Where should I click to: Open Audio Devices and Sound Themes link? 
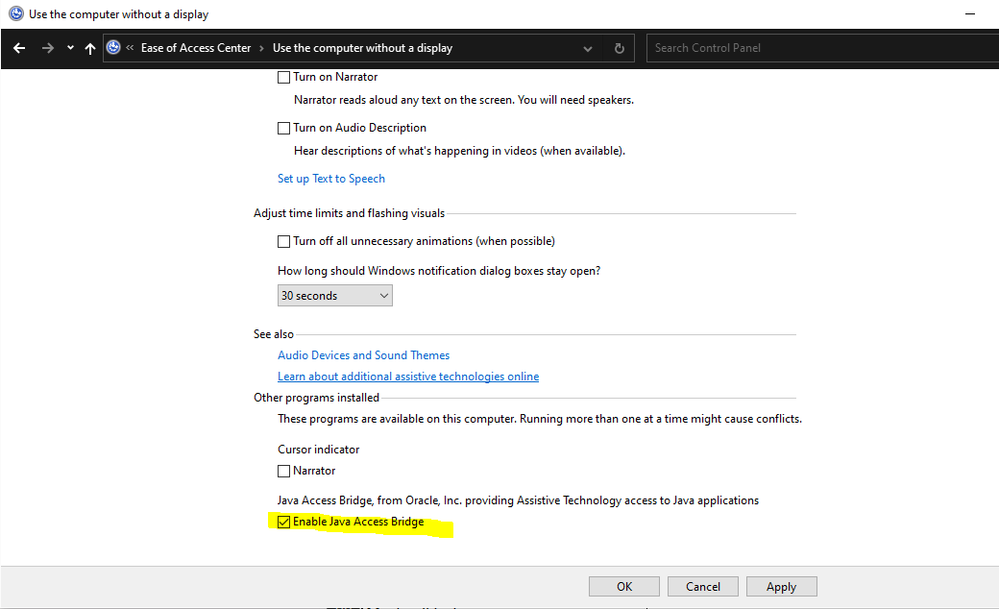[363, 355]
